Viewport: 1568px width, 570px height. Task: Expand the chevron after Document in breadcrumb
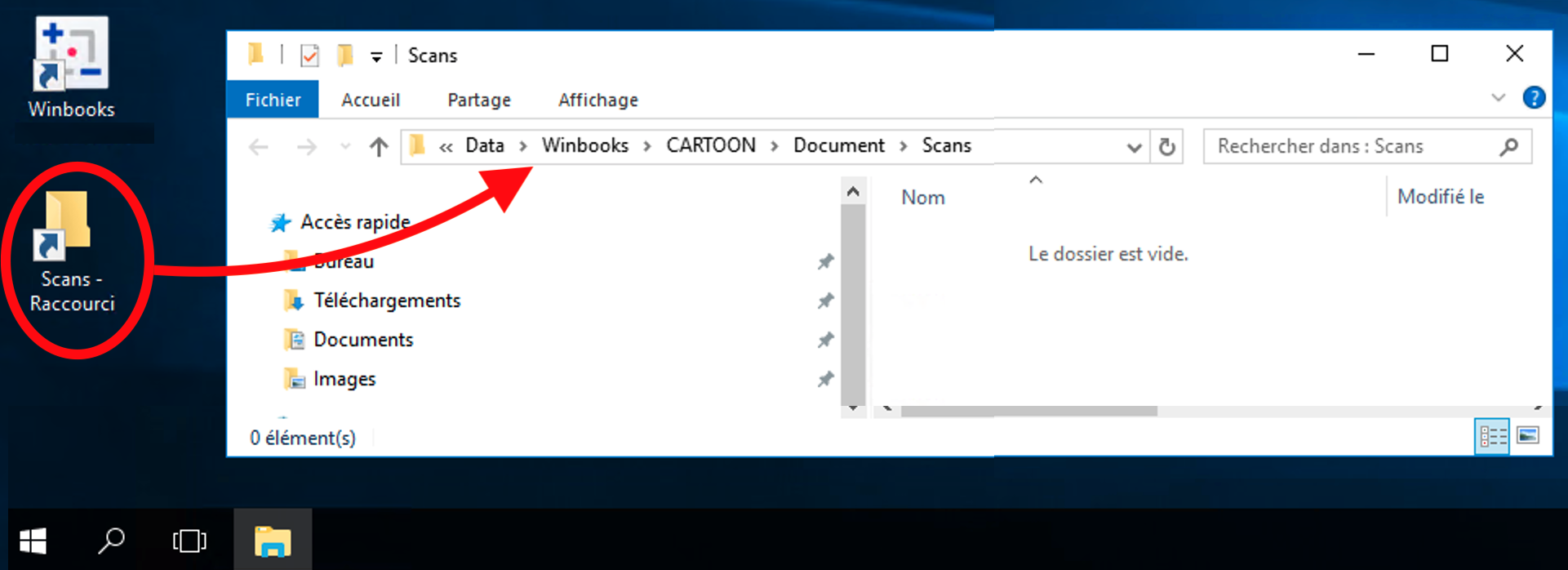click(904, 146)
